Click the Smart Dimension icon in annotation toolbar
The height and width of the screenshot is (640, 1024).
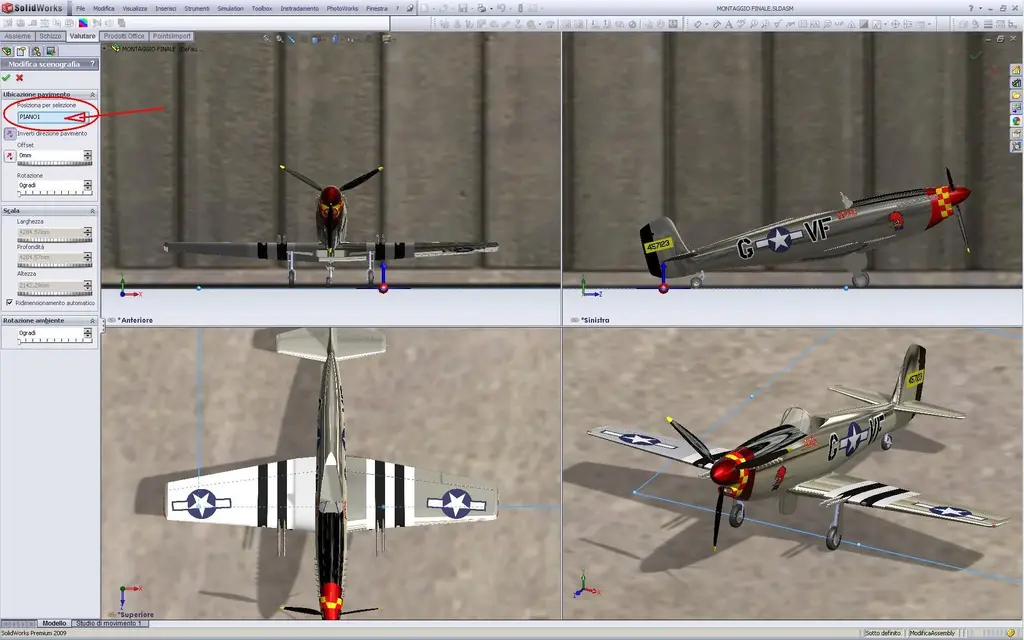pos(697,24)
